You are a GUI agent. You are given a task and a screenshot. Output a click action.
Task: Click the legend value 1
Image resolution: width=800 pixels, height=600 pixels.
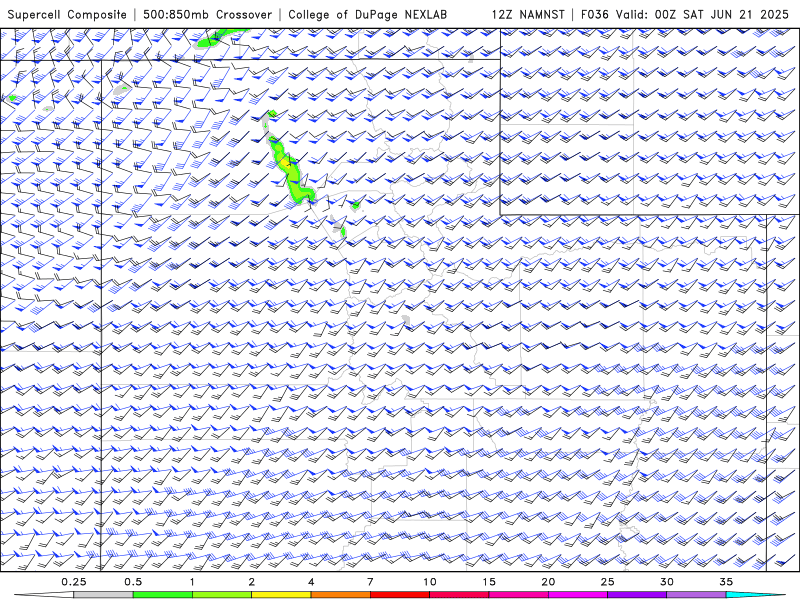pyautogui.click(x=192, y=582)
